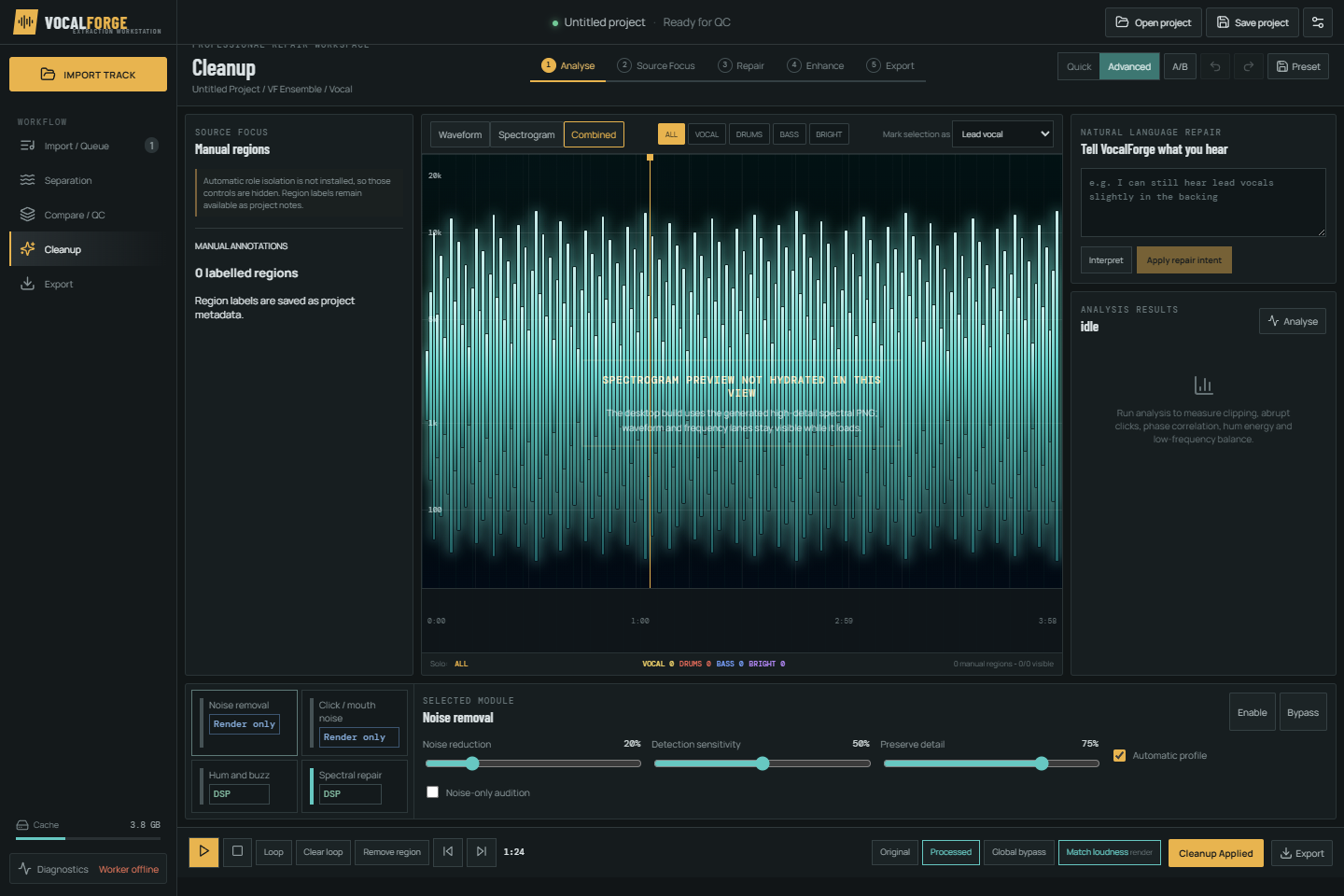Click Save project in the top bar

(1253, 22)
